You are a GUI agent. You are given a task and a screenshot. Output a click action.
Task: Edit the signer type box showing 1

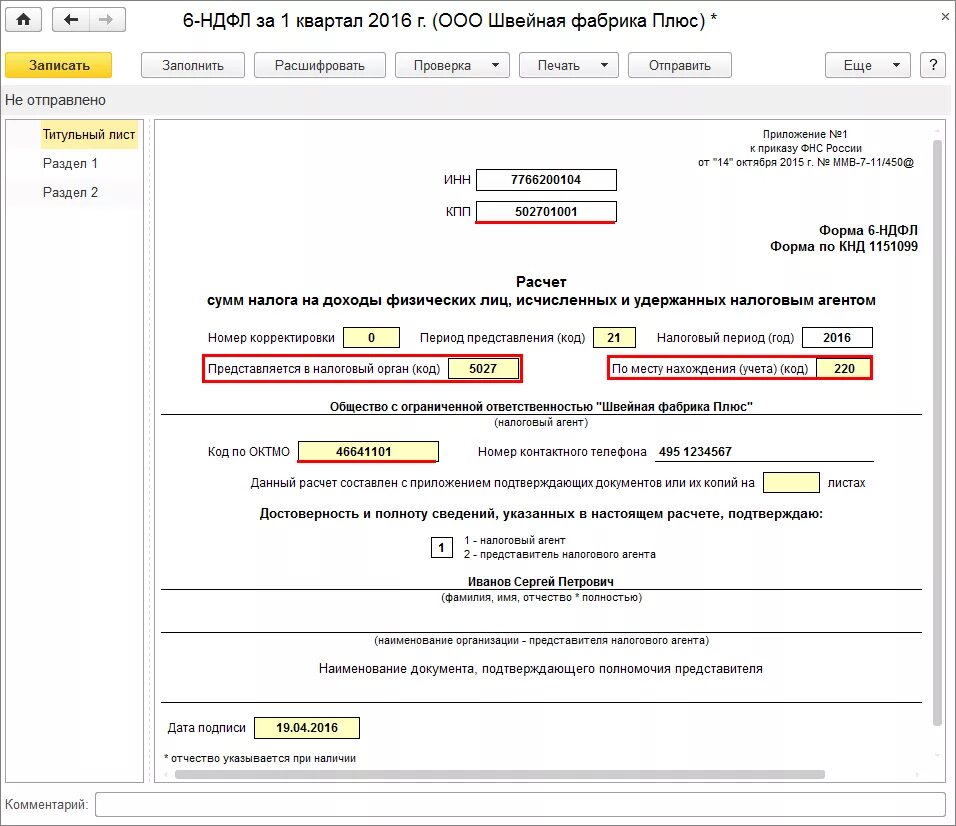point(441,547)
